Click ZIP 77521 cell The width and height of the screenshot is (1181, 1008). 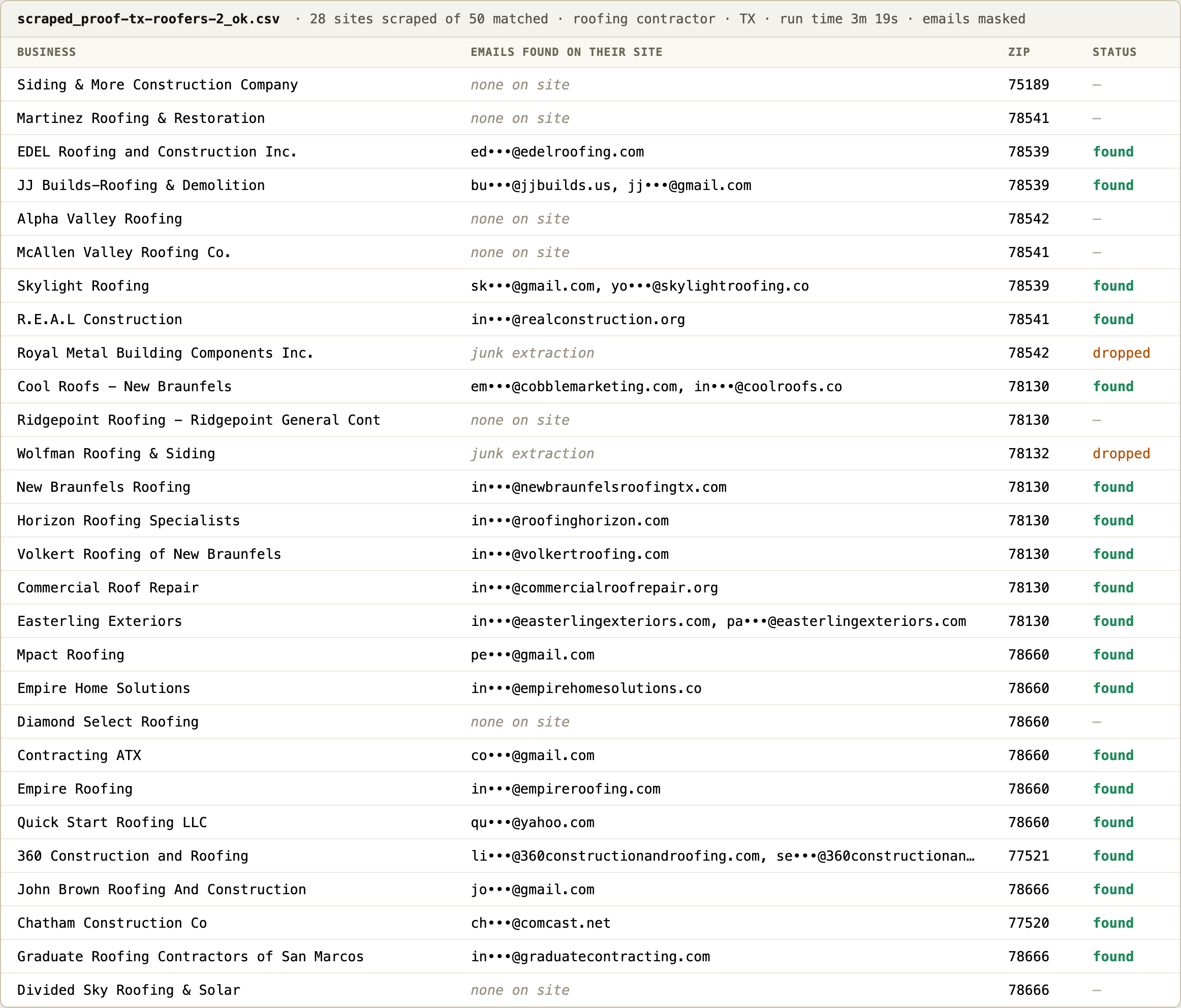pyautogui.click(x=1028, y=857)
